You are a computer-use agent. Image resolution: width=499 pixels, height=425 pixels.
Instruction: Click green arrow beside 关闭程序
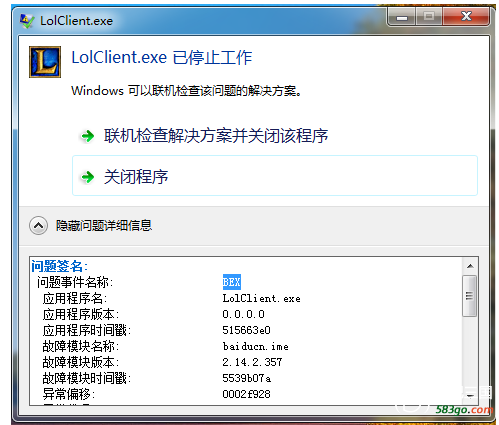(88, 177)
